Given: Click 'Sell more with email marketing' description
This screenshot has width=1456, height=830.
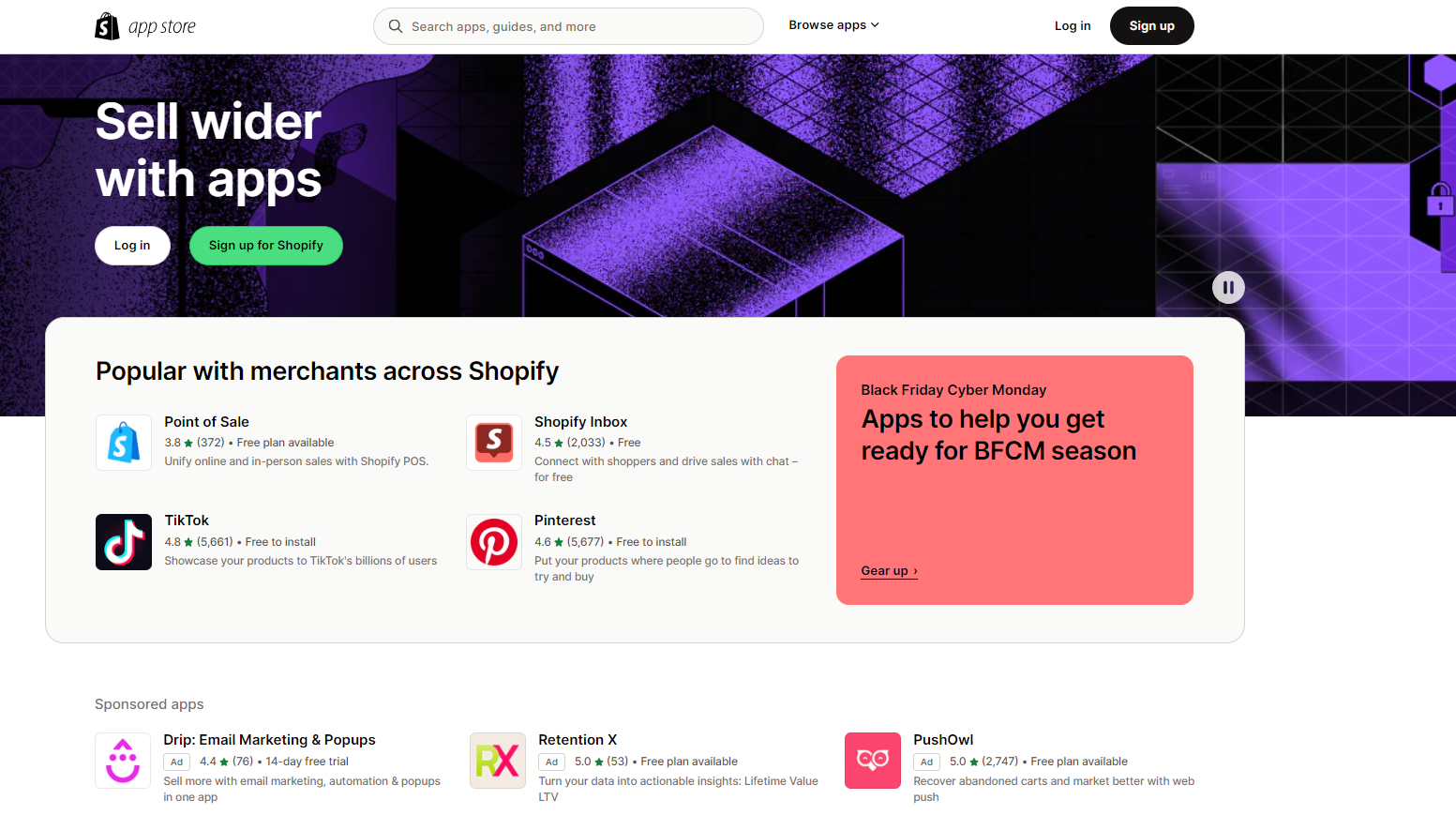Looking at the screenshot, I should click(302, 789).
